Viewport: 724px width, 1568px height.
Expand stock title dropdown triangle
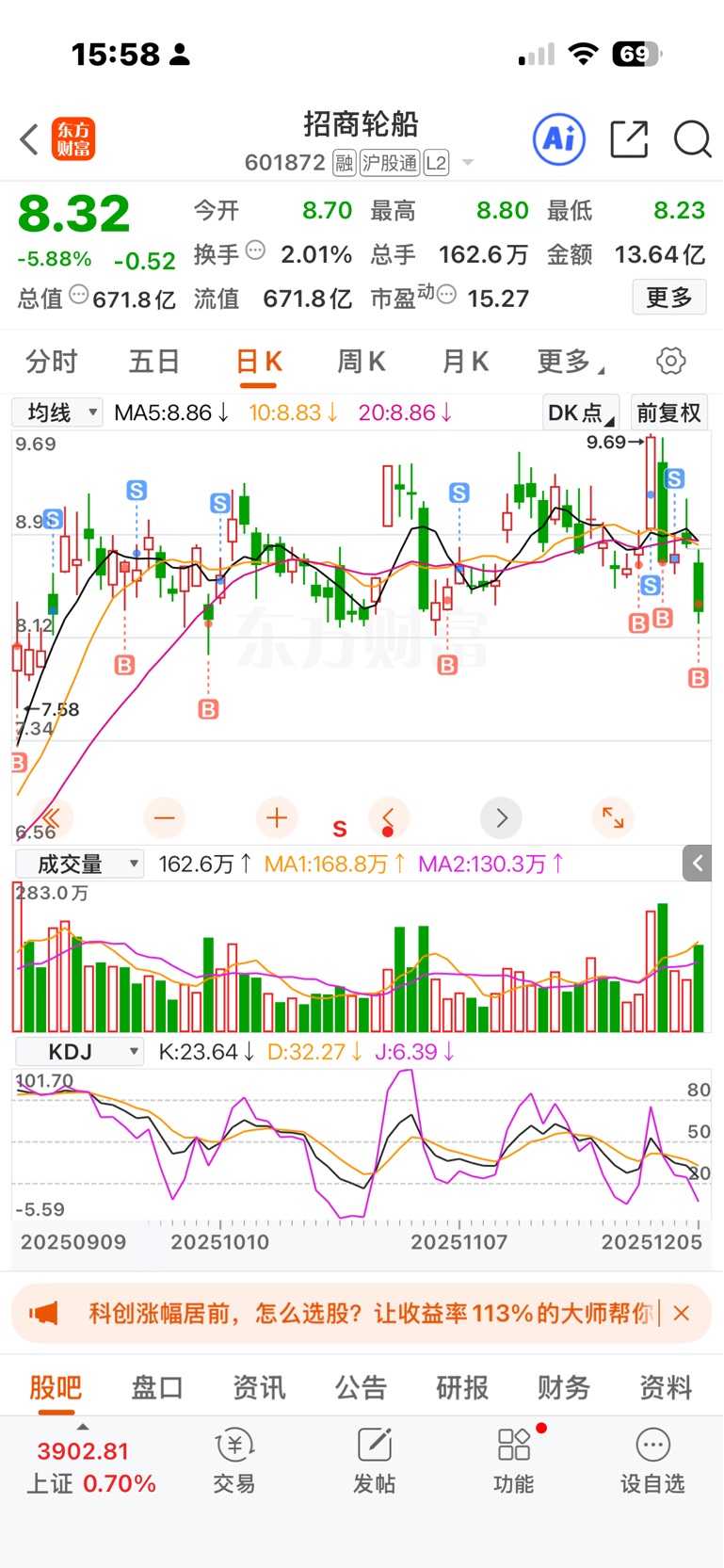coord(468,164)
